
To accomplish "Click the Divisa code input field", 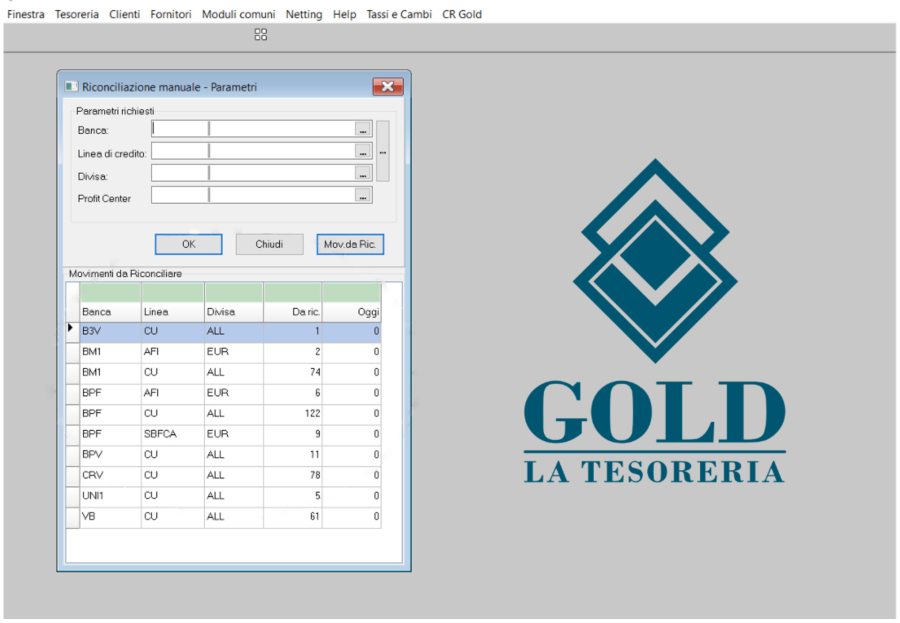I will (179, 173).
